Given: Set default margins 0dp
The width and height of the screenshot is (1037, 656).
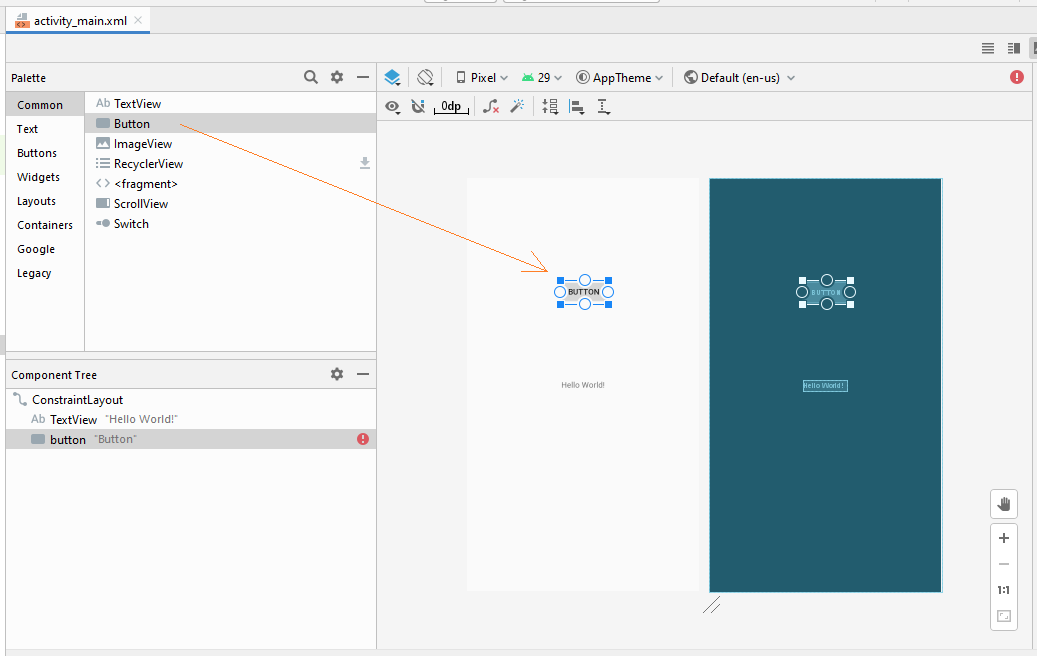Looking at the screenshot, I should (x=451, y=106).
